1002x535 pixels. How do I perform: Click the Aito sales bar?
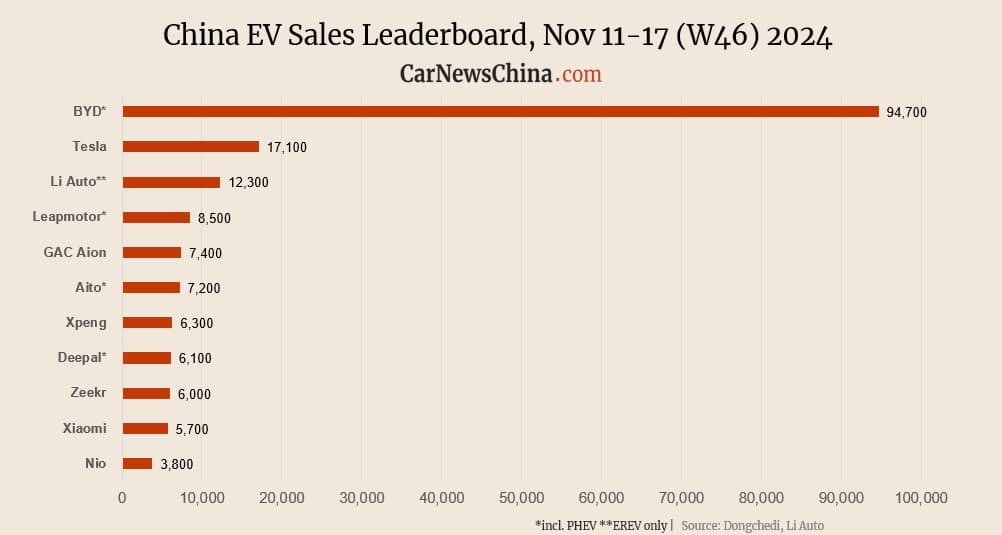point(151,287)
